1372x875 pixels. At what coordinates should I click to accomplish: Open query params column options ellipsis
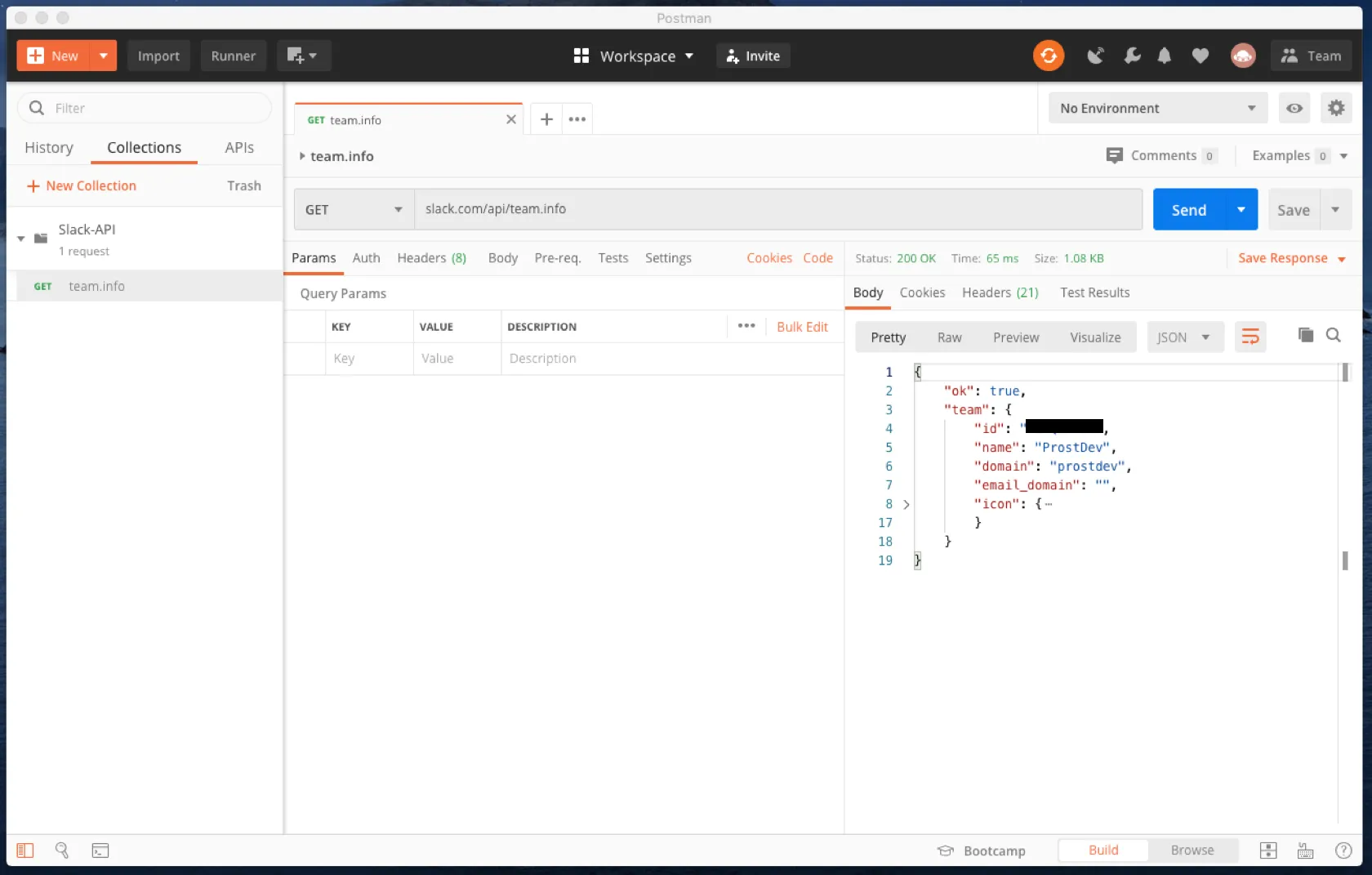click(x=746, y=325)
